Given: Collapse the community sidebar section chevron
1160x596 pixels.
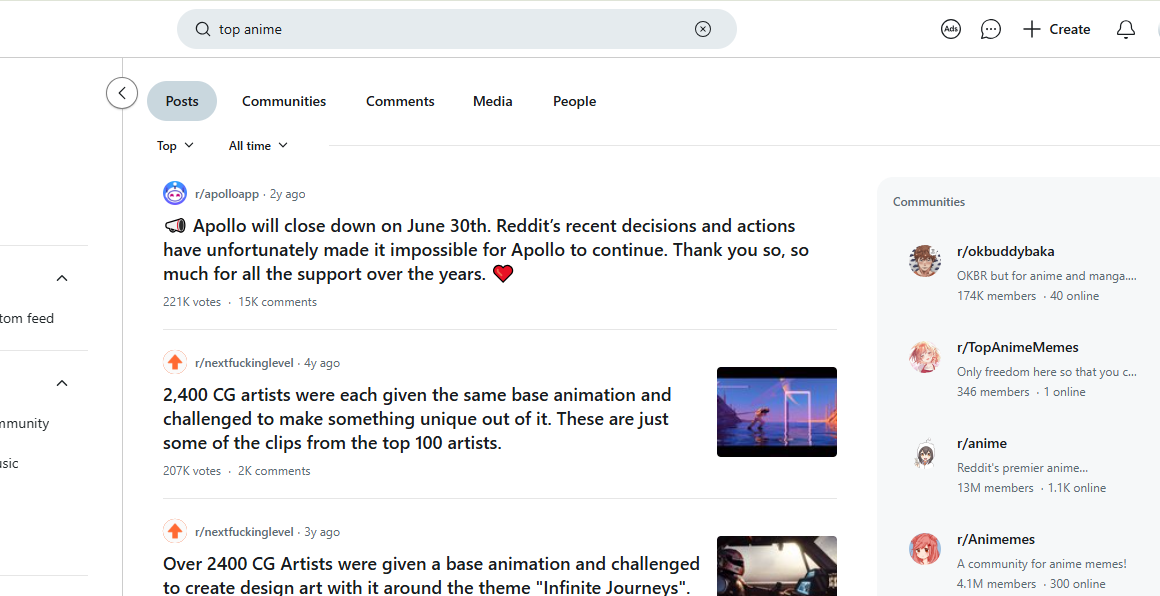Looking at the screenshot, I should click(61, 382).
